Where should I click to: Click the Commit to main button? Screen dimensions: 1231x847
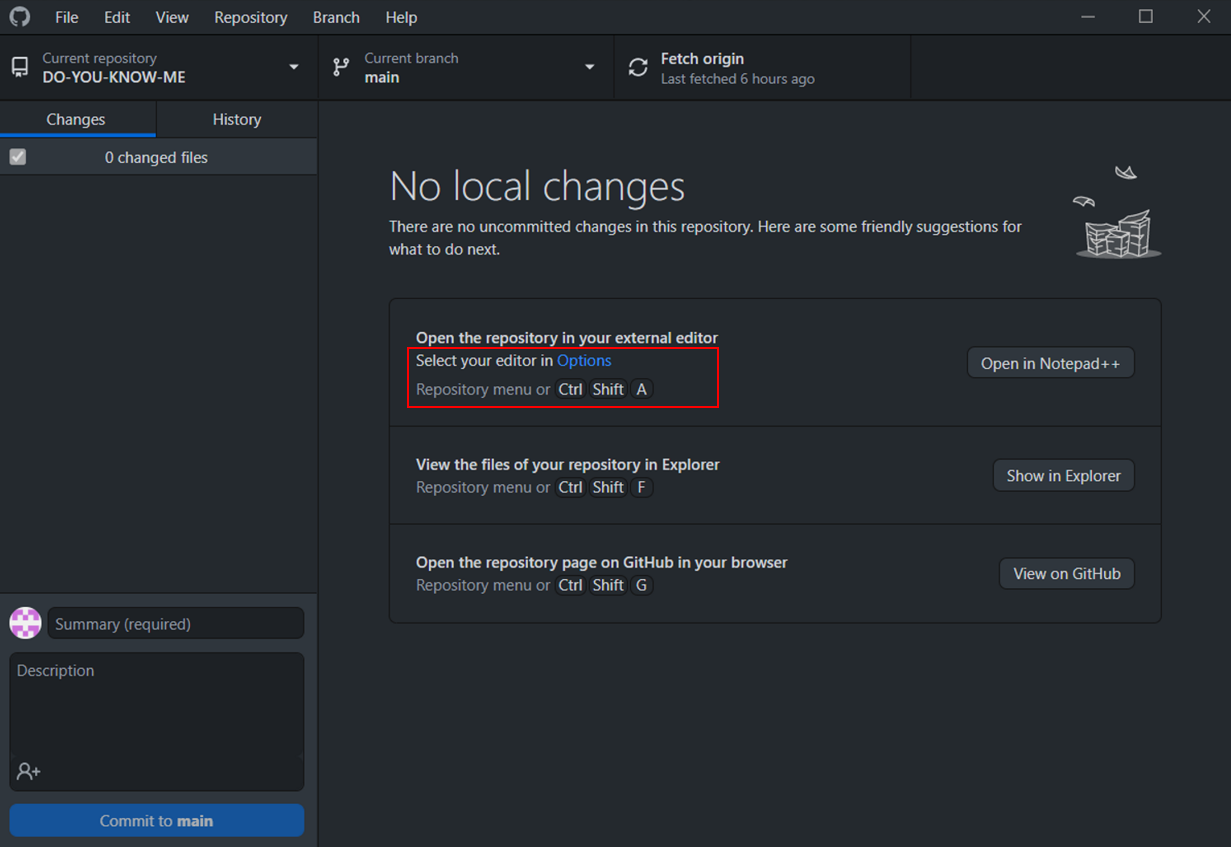(157, 821)
